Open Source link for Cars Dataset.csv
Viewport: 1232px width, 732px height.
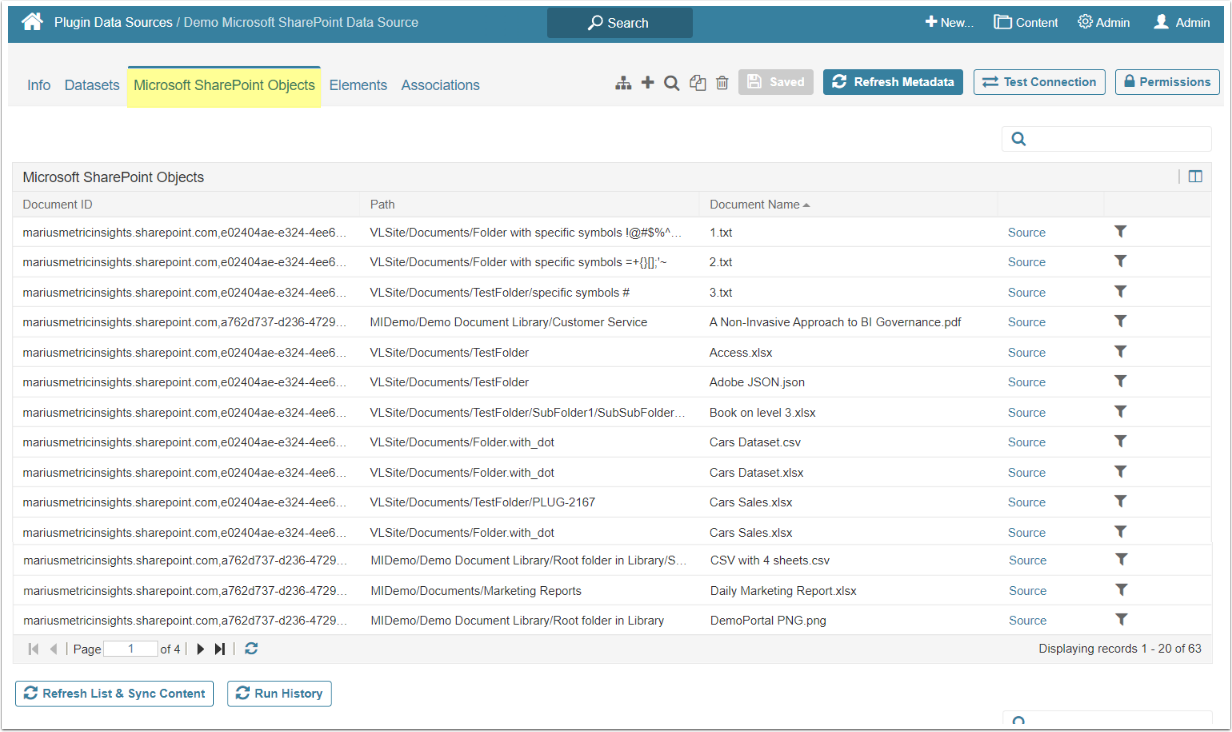tap(1026, 442)
